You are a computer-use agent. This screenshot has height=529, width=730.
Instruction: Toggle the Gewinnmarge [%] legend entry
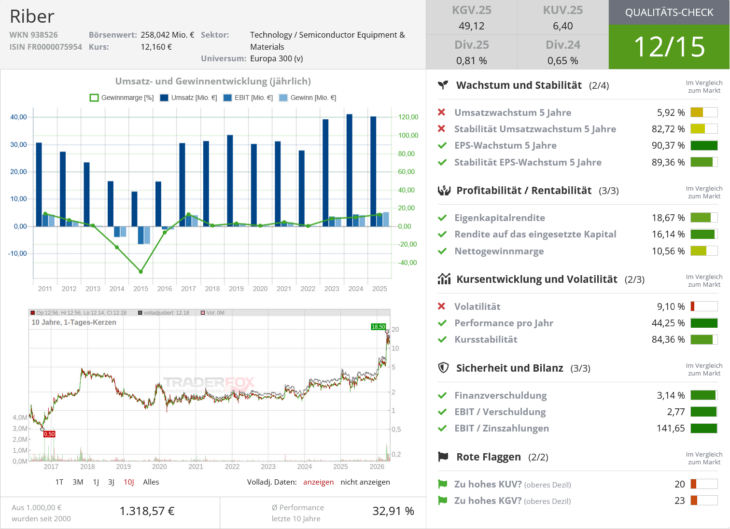click(x=122, y=98)
